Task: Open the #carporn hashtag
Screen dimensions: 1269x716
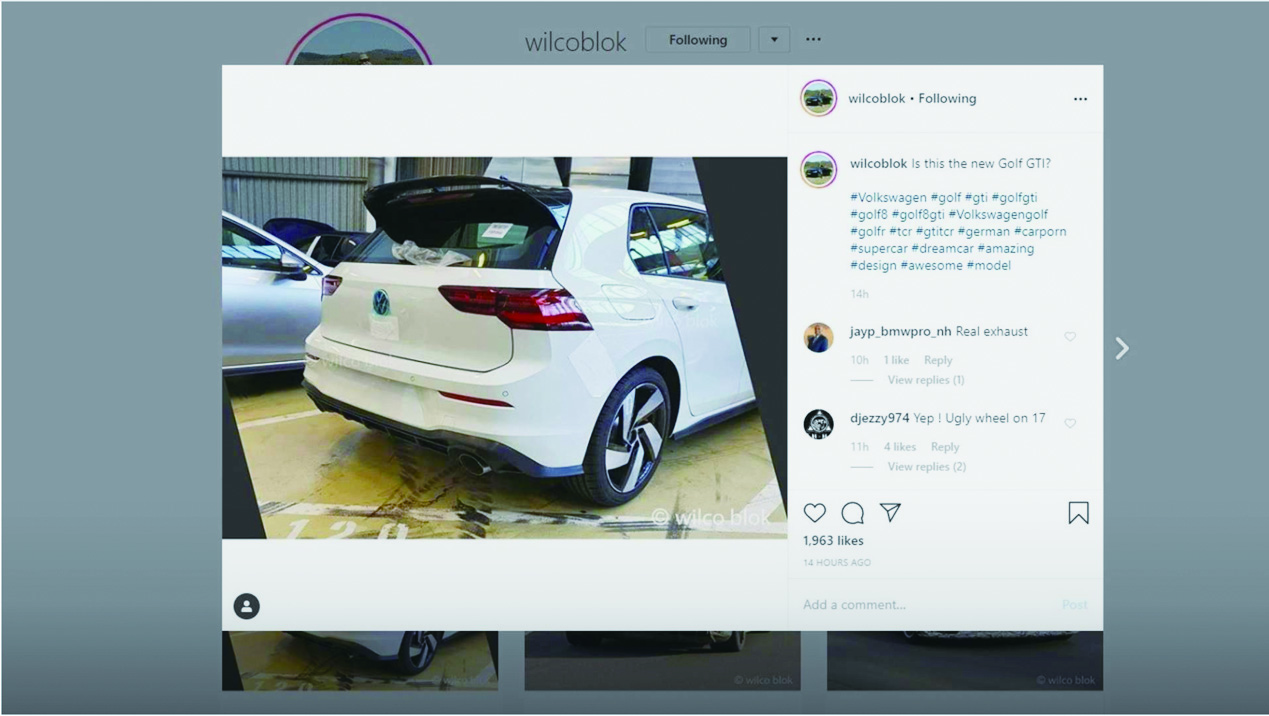Action: (x=1040, y=232)
